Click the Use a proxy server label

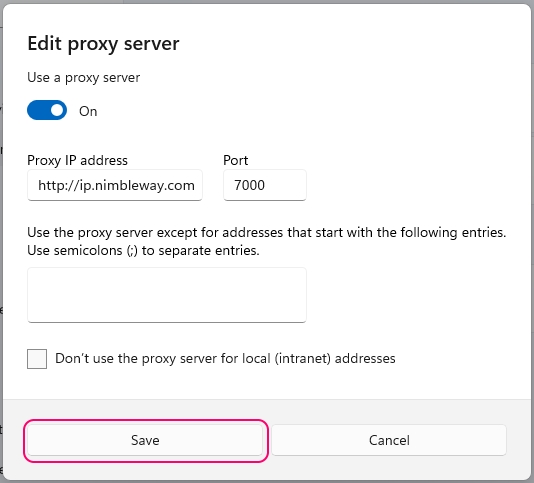point(83,78)
